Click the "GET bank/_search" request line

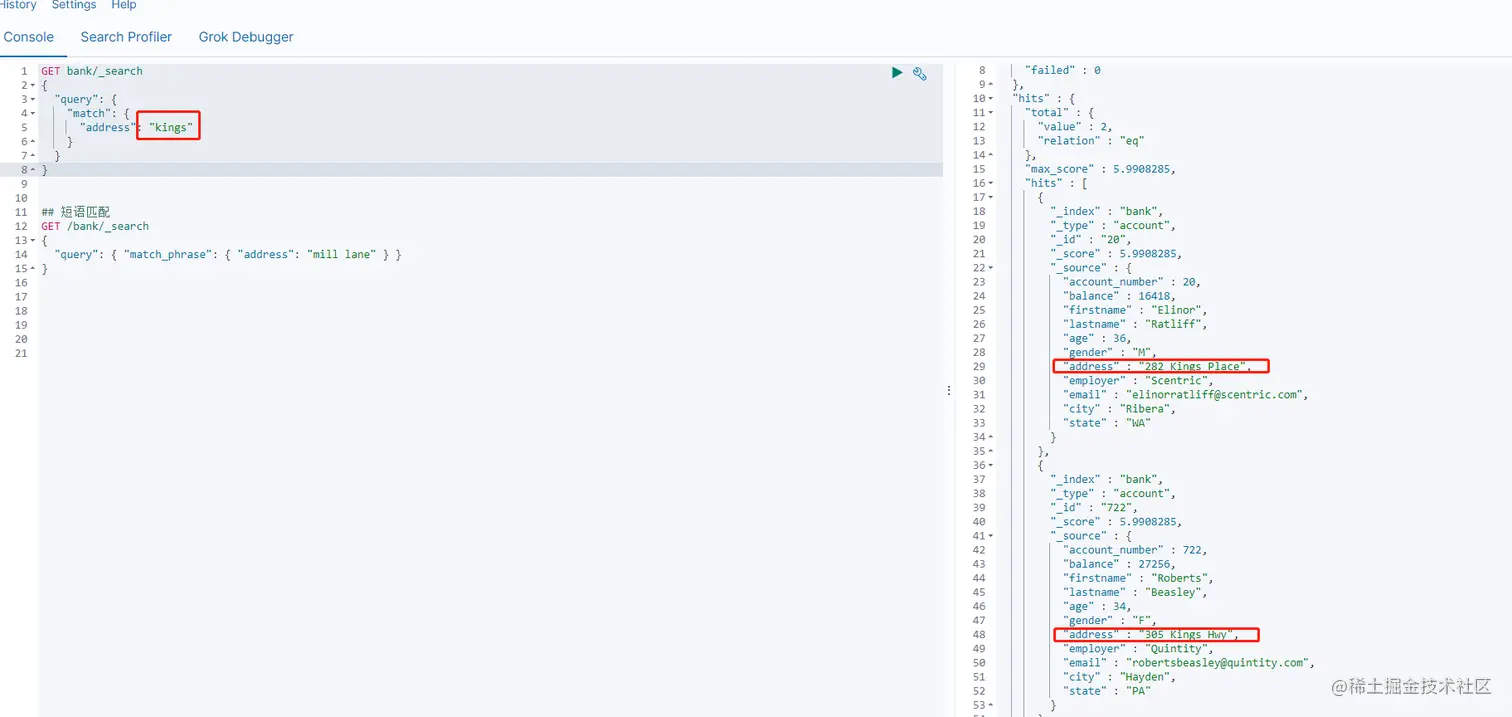92,72
